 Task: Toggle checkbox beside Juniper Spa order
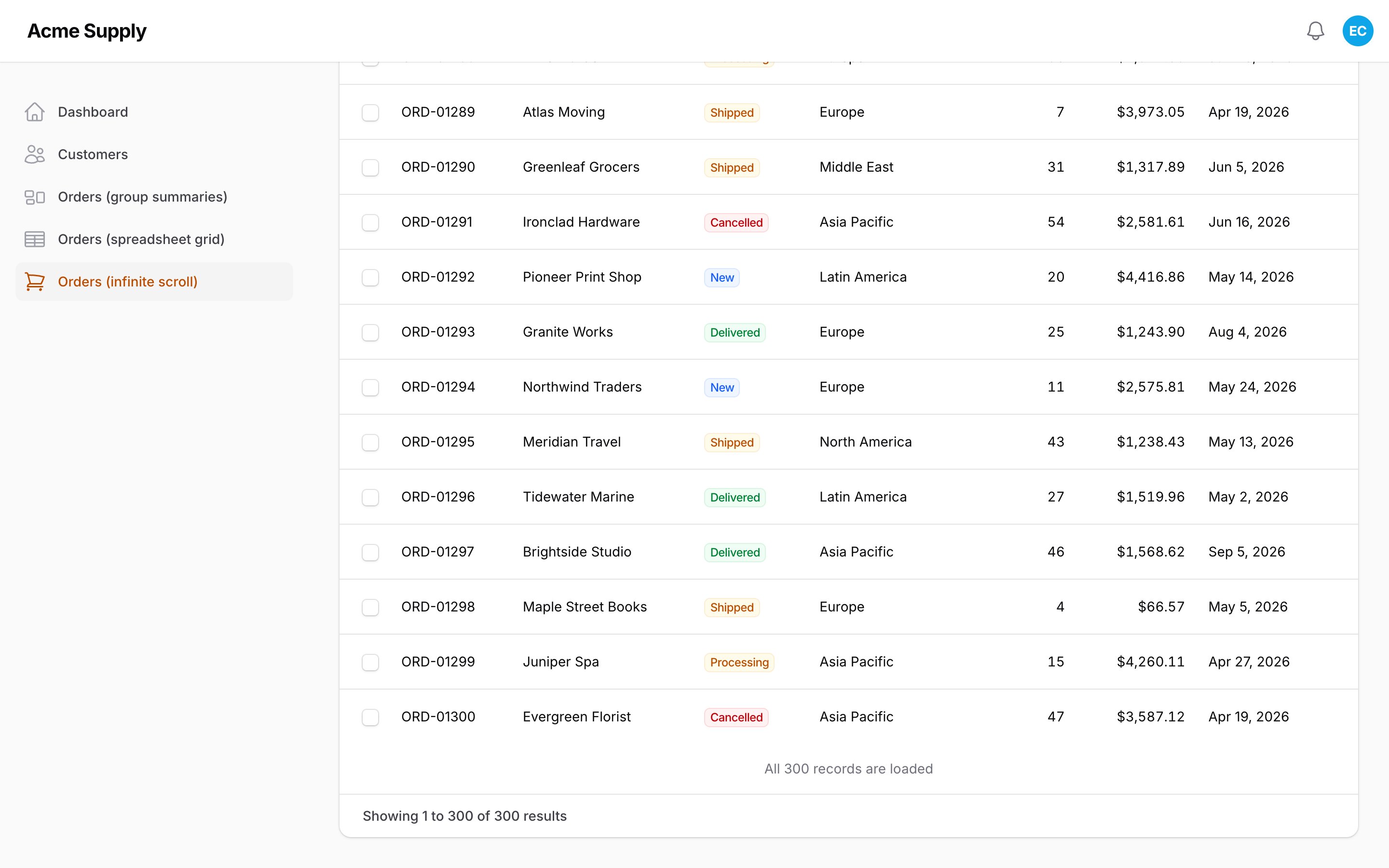(x=370, y=662)
